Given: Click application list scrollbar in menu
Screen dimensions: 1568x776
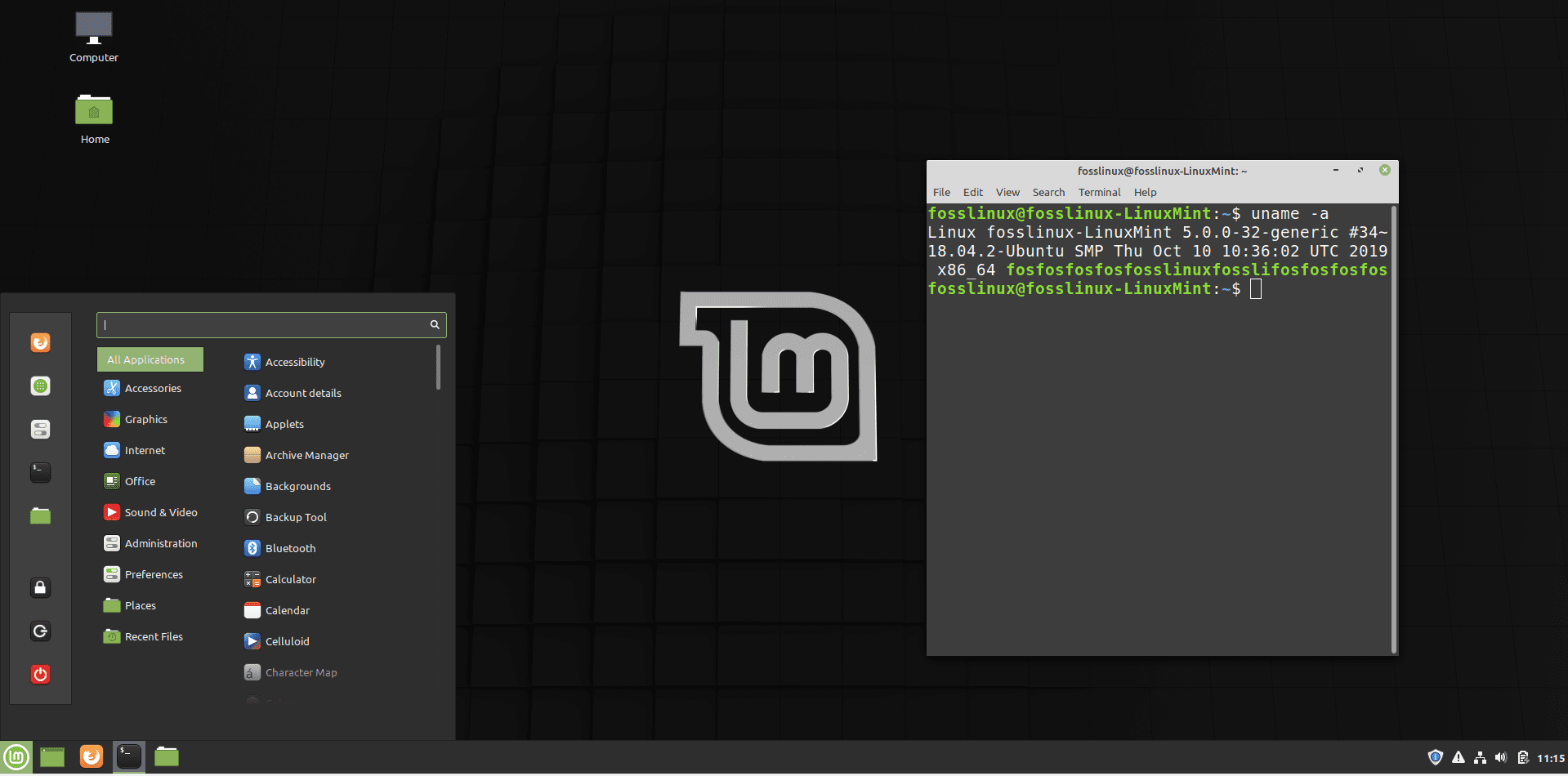Looking at the screenshot, I should (439, 368).
